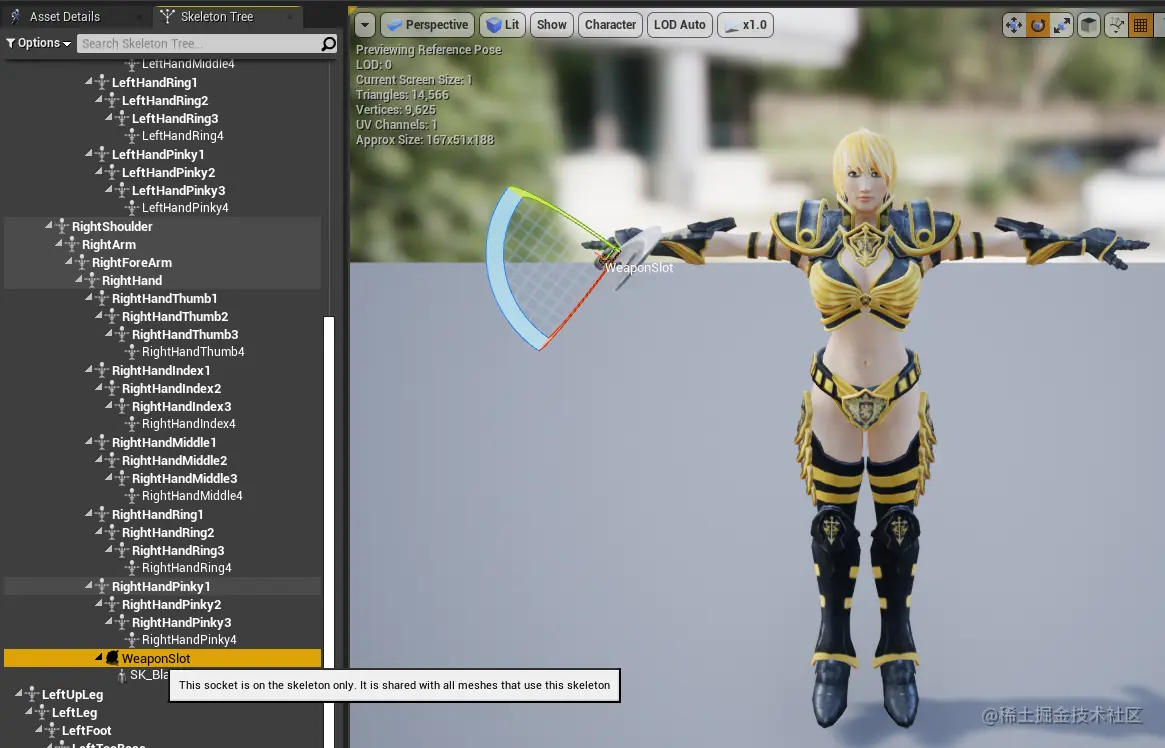Toggle the local/world coordinate system cube
1165x748 pixels.
point(1088,25)
